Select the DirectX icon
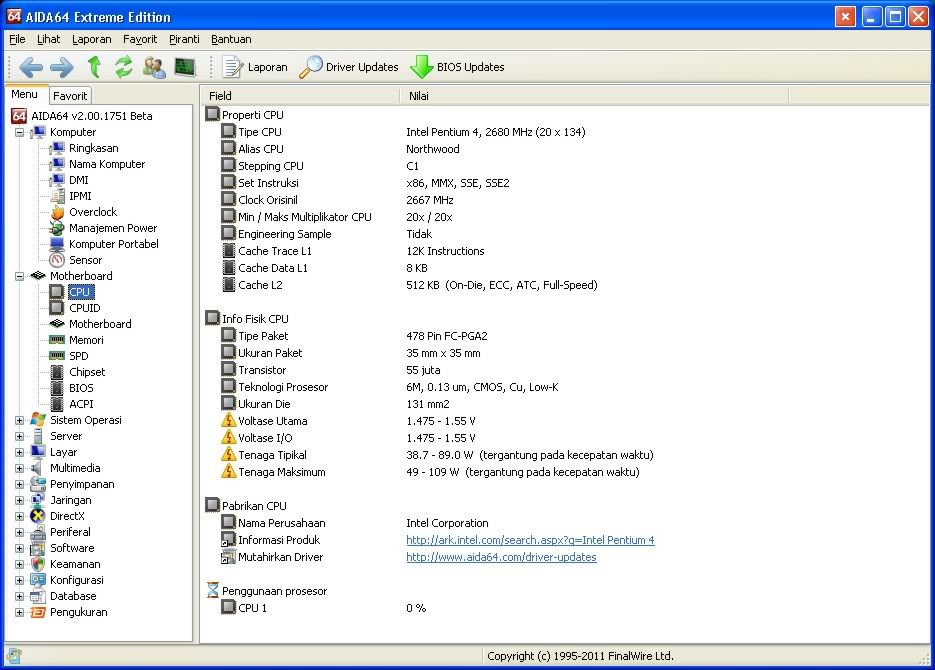The width and height of the screenshot is (935, 670). tap(38, 516)
